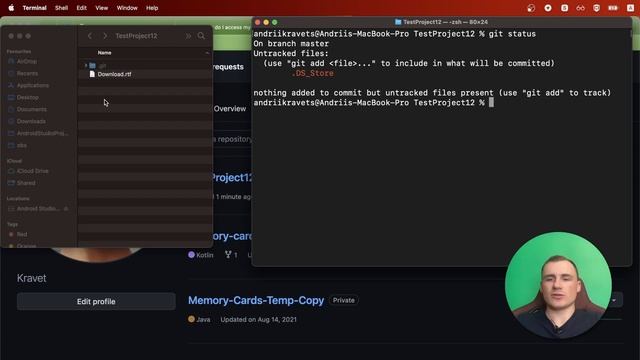
Task: Sort Finder list by Name column
Action: tap(104, 53)
